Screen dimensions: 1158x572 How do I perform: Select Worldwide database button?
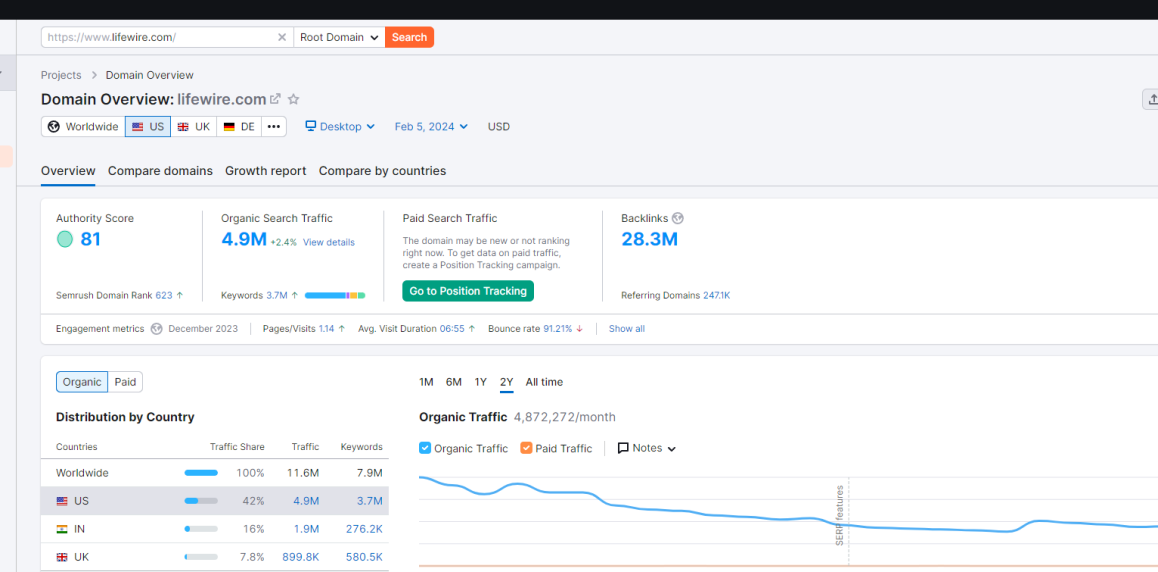83,127
